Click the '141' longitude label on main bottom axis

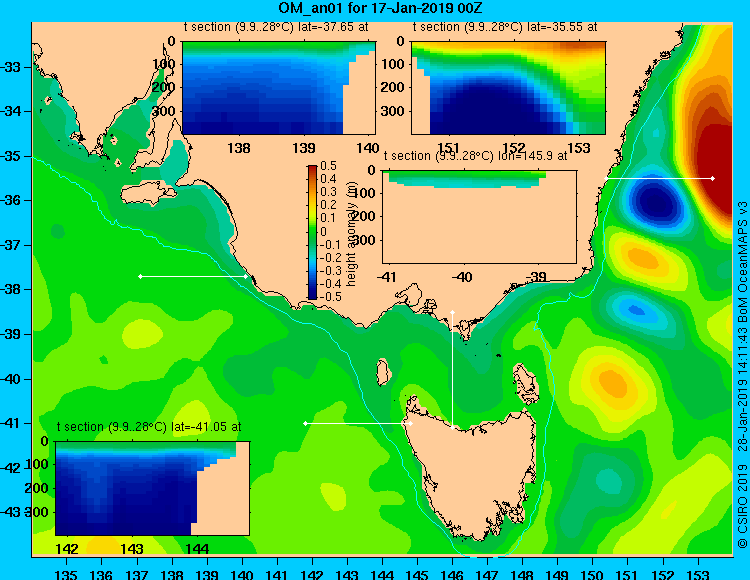[276, 574]
